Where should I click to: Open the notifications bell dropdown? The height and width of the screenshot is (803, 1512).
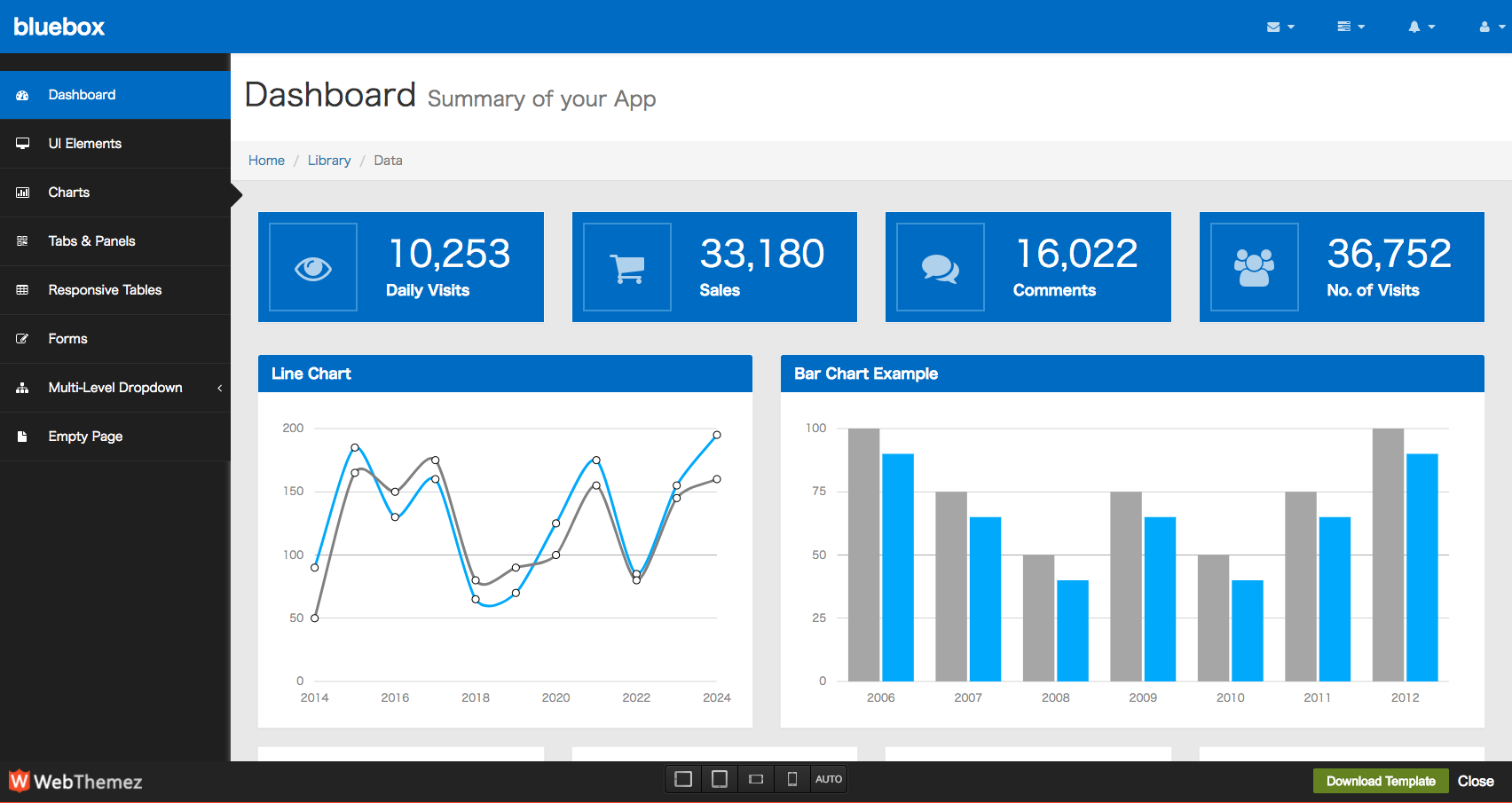click(1421, 27)
